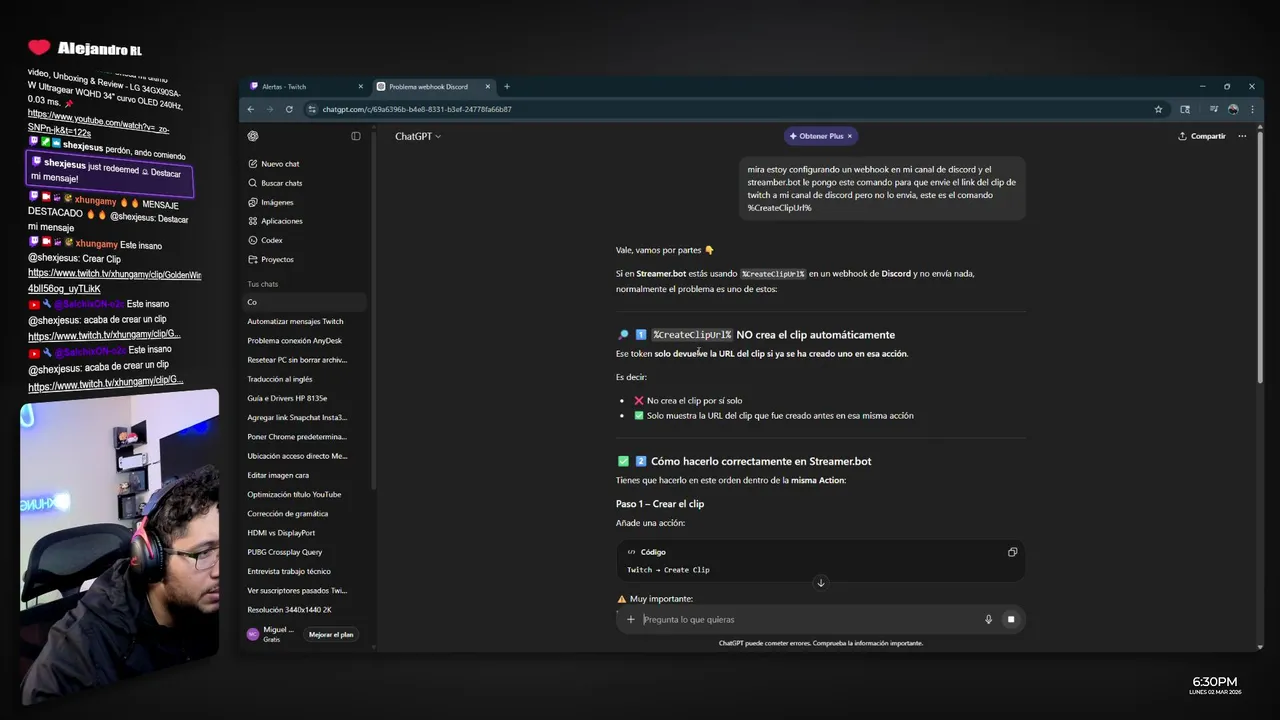Go forward in browser history

pyautogui.click(x=270, y=109)
